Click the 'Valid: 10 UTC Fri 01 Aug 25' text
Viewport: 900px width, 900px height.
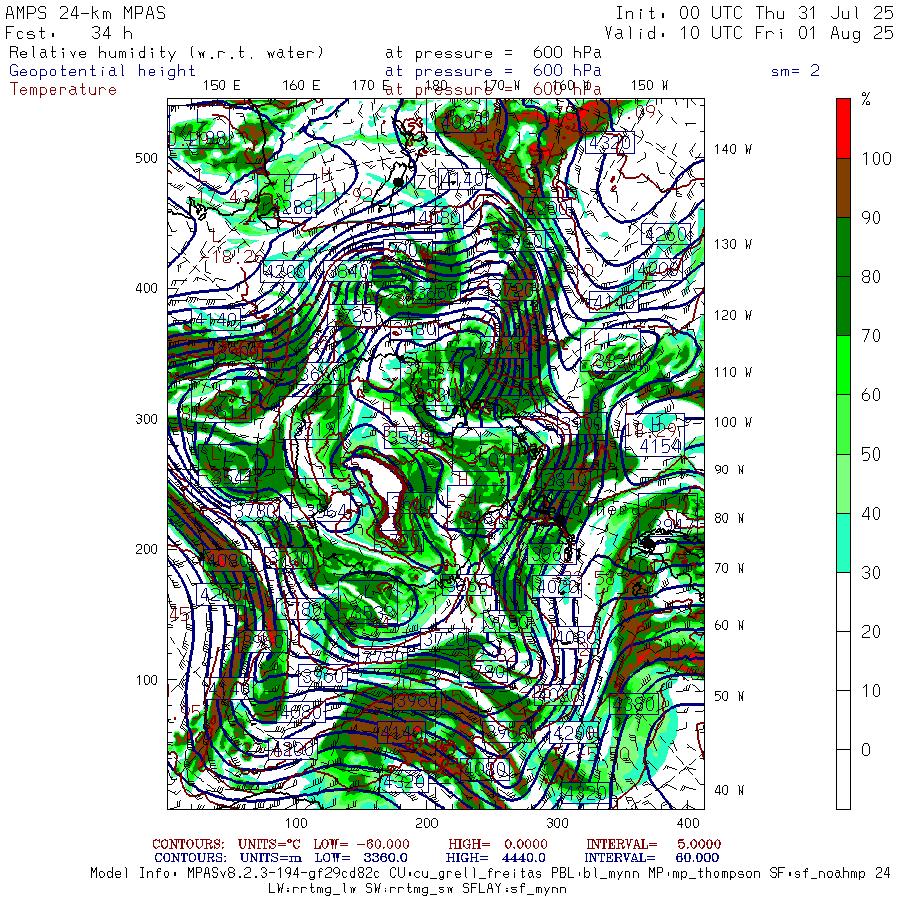point(749,33)
